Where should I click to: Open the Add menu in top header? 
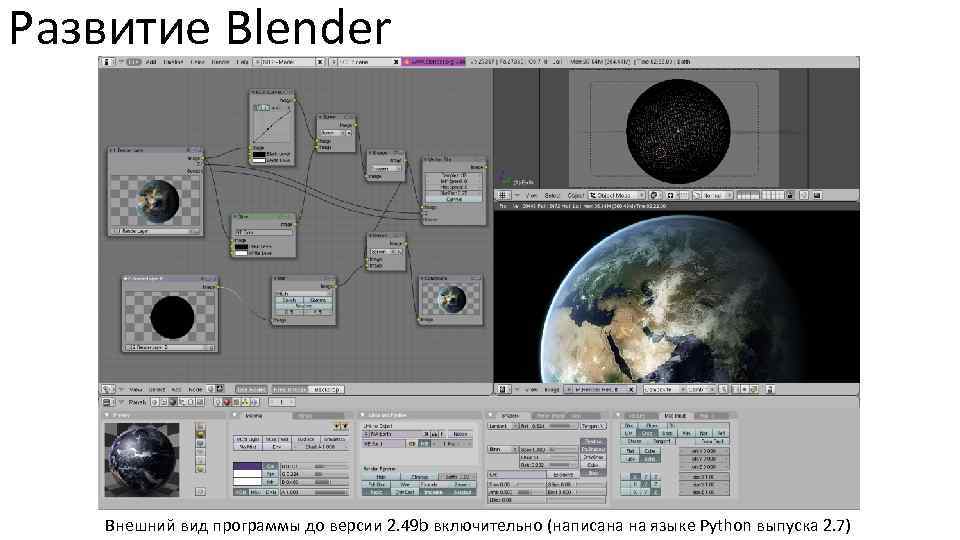(x=151, y=62)
